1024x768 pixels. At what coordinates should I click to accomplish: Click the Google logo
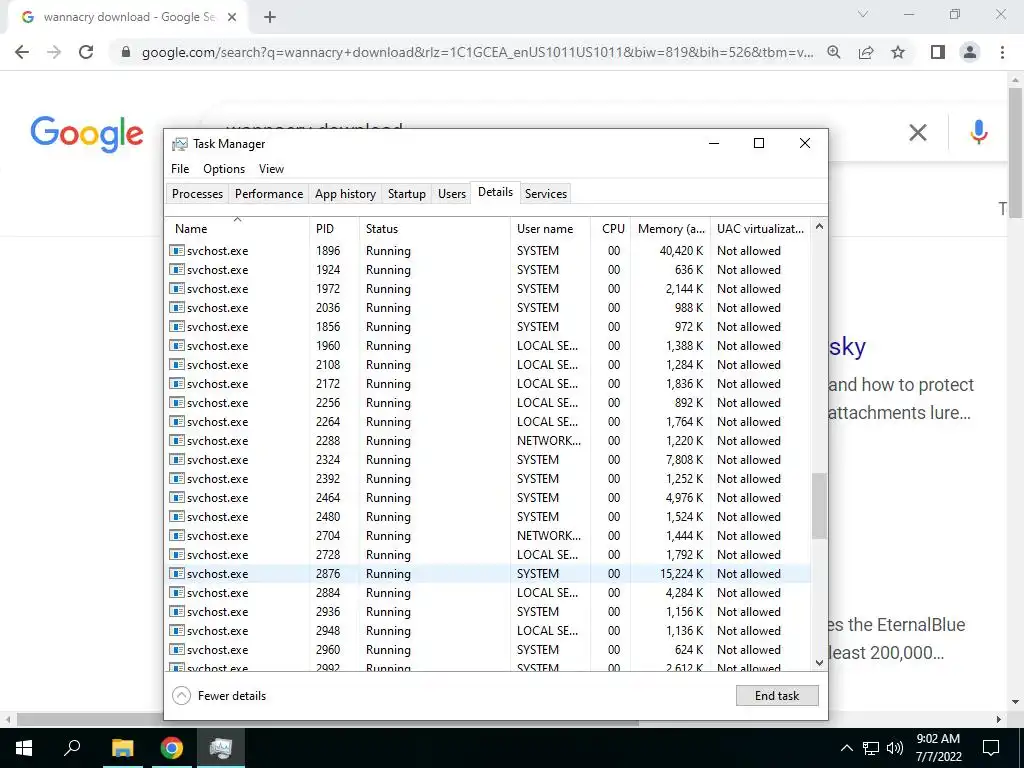[x=87, y=134]
